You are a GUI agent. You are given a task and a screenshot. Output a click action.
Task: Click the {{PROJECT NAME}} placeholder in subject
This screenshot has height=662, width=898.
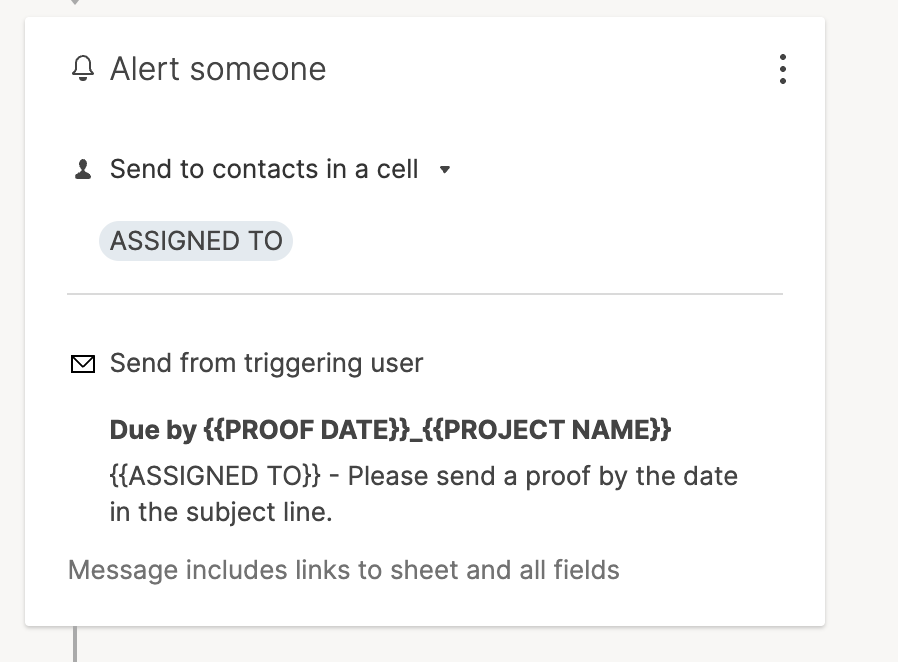click(x=553, y=430)
